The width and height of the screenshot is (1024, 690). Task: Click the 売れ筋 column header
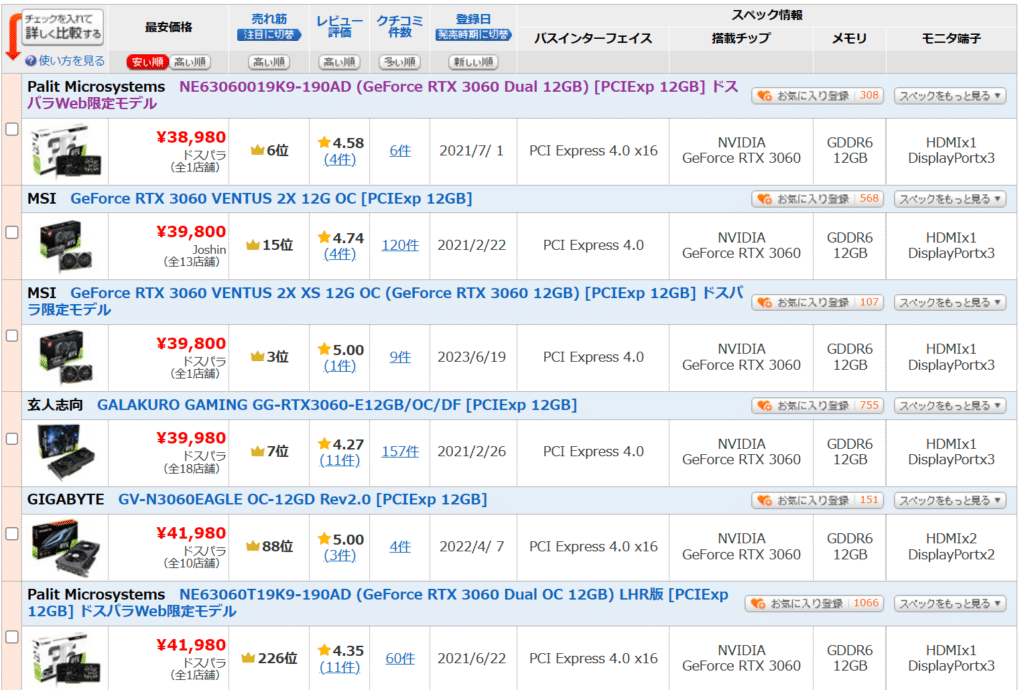click(269, 19)
